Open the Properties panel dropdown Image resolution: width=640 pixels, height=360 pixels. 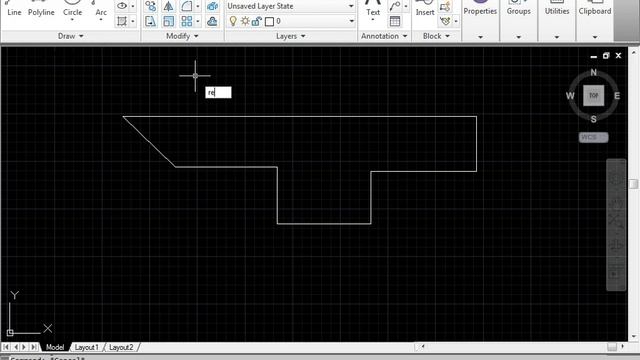(x=480, y=37)
